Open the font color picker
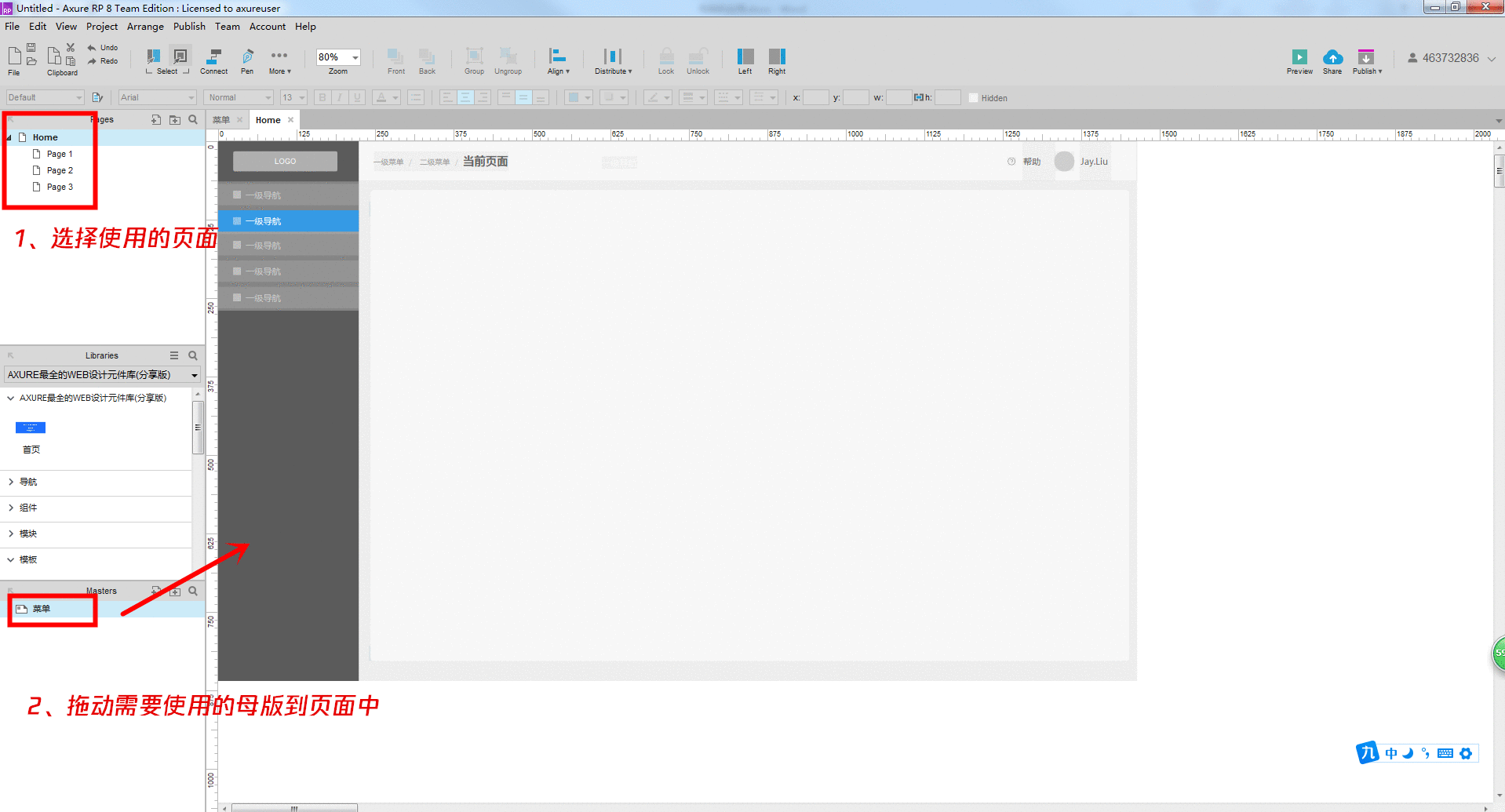1505x812 pixels. pyautogui.click(x=385, y=97)
